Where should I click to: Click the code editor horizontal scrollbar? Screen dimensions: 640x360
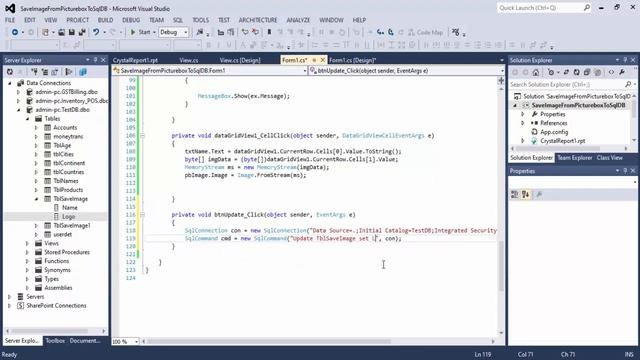[269, 341]
